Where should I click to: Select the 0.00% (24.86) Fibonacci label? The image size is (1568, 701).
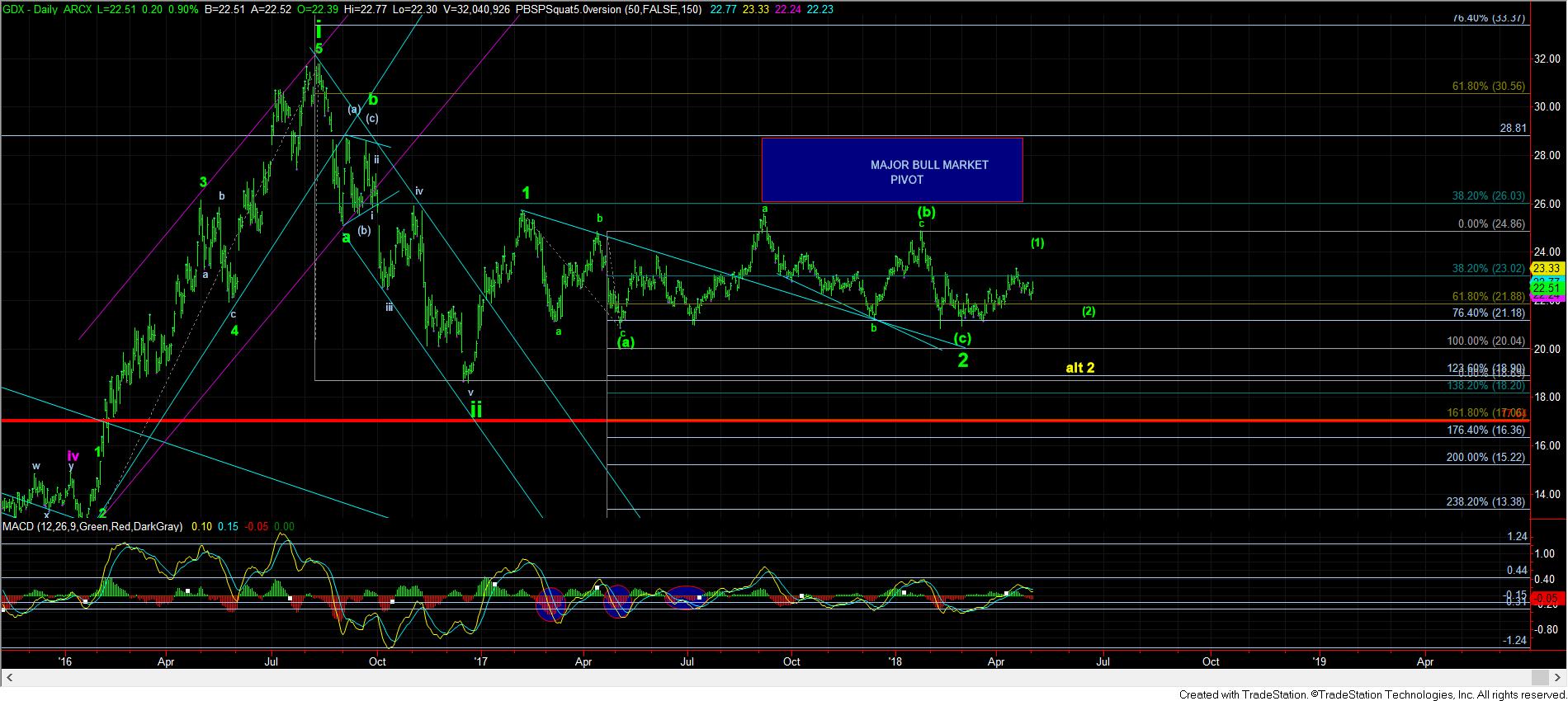pos(1492,224)
